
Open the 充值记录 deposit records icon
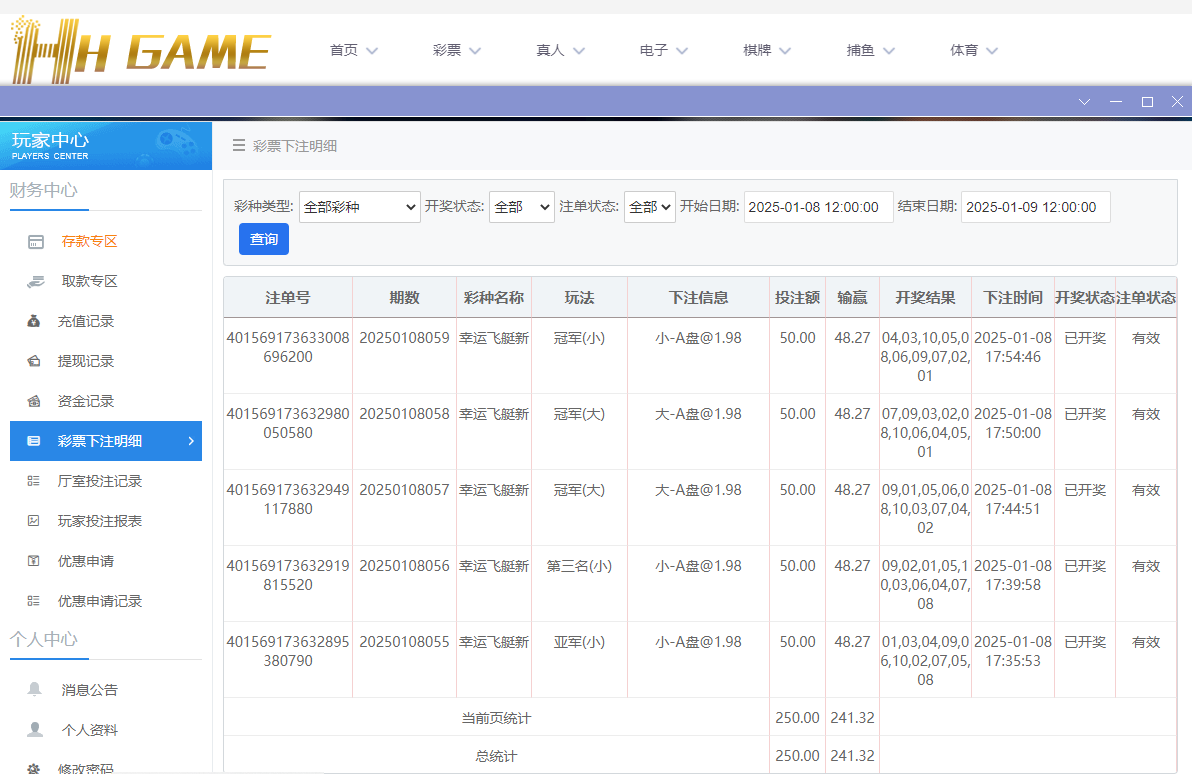pos(34,321)
